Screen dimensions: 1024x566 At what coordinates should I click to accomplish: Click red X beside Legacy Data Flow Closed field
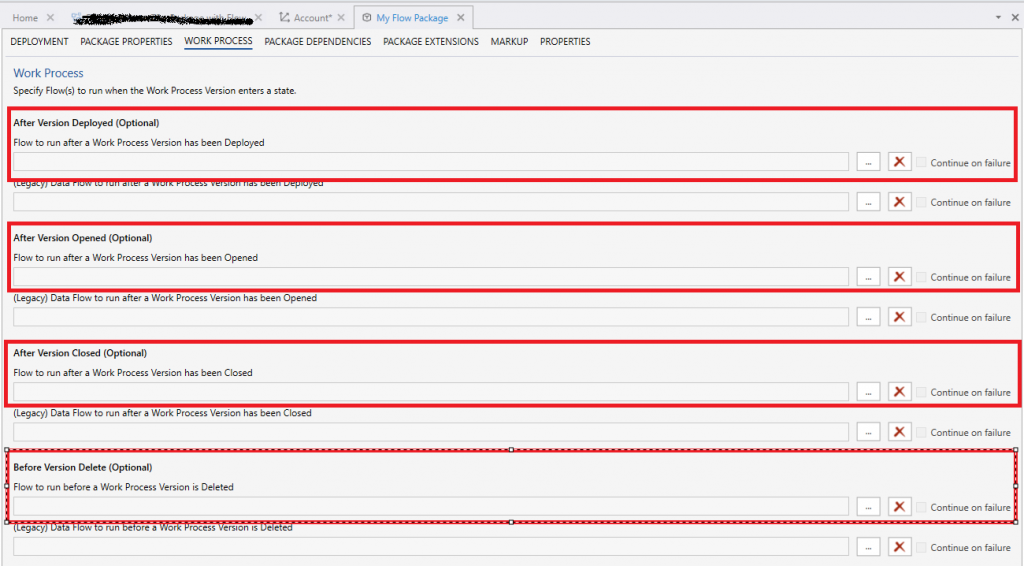click(899, 432)
